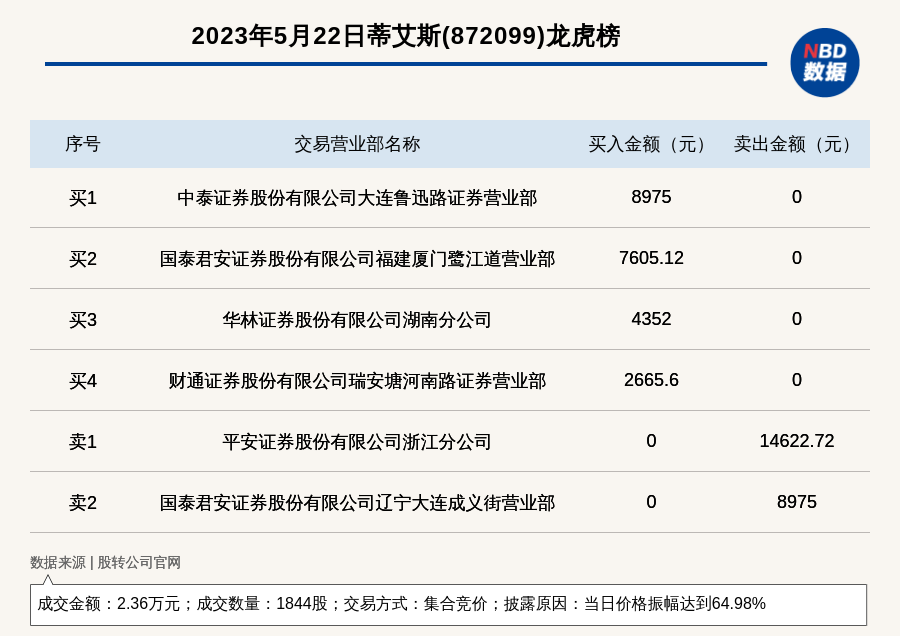Select the 买1 row label

pos(83,198)
